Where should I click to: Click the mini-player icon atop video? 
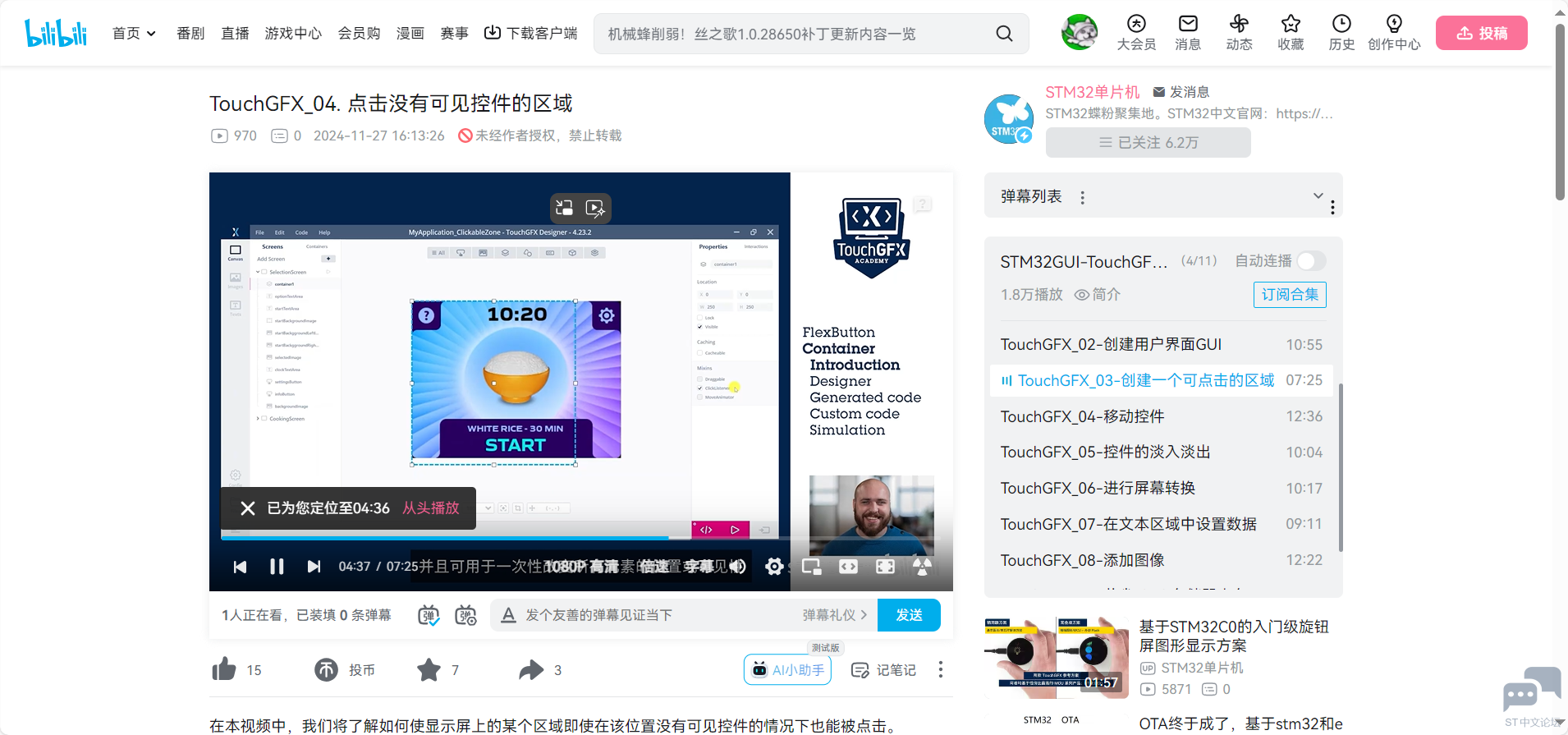[564, 208]
